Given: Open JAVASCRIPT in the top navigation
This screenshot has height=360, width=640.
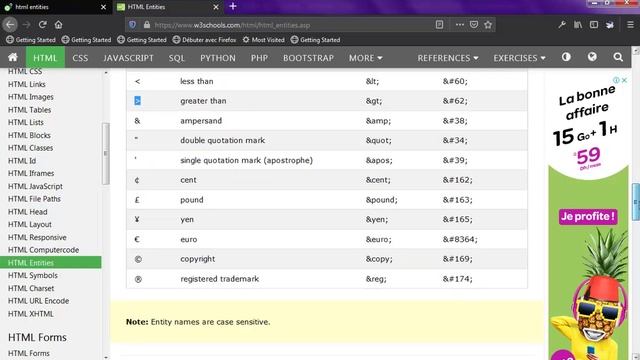Looking at the screenshot, I should point(128,58).
